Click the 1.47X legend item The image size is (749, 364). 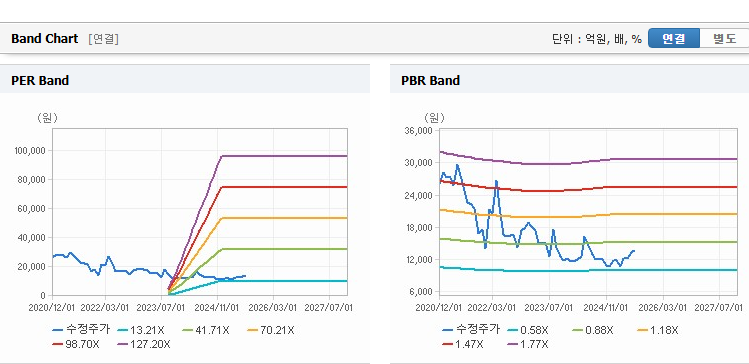coord(463,344)
